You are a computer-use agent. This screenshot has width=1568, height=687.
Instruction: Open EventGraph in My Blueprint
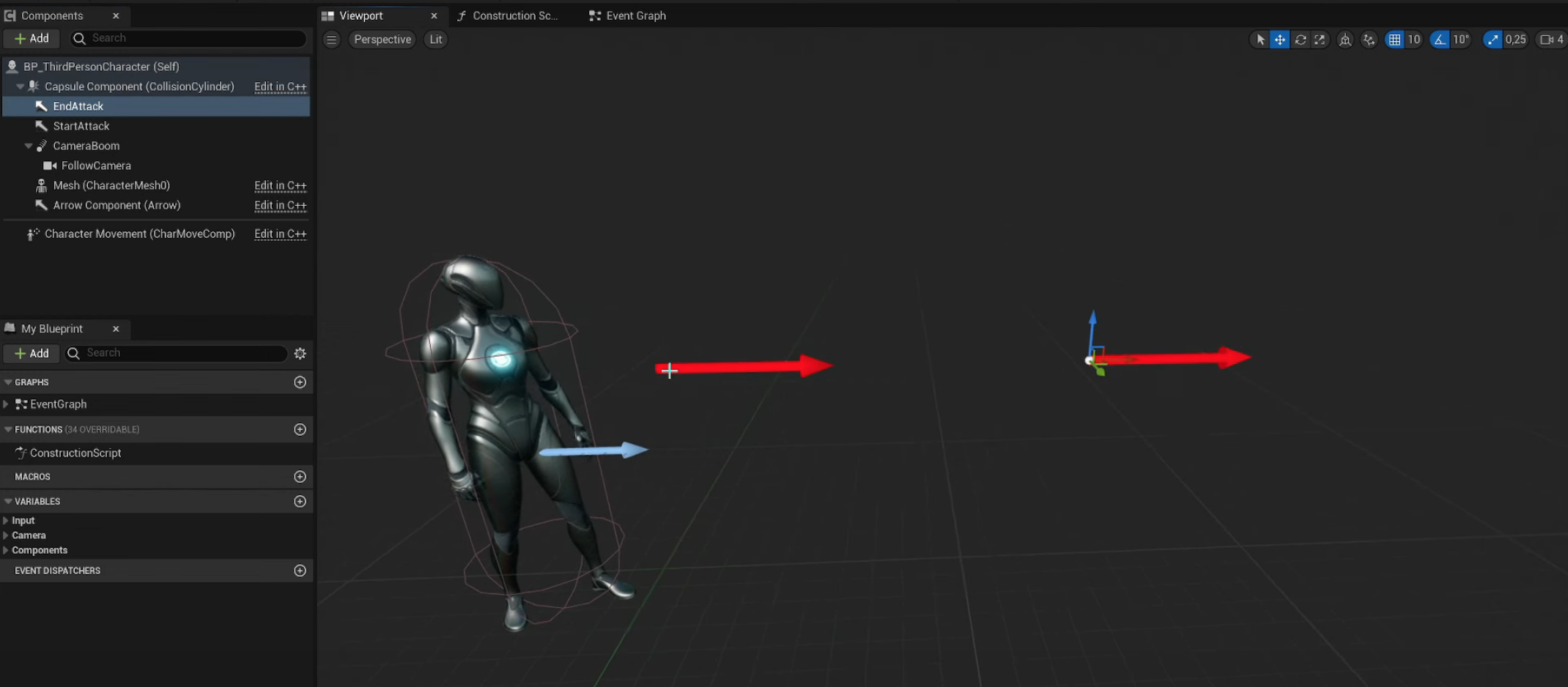point(58,404)
